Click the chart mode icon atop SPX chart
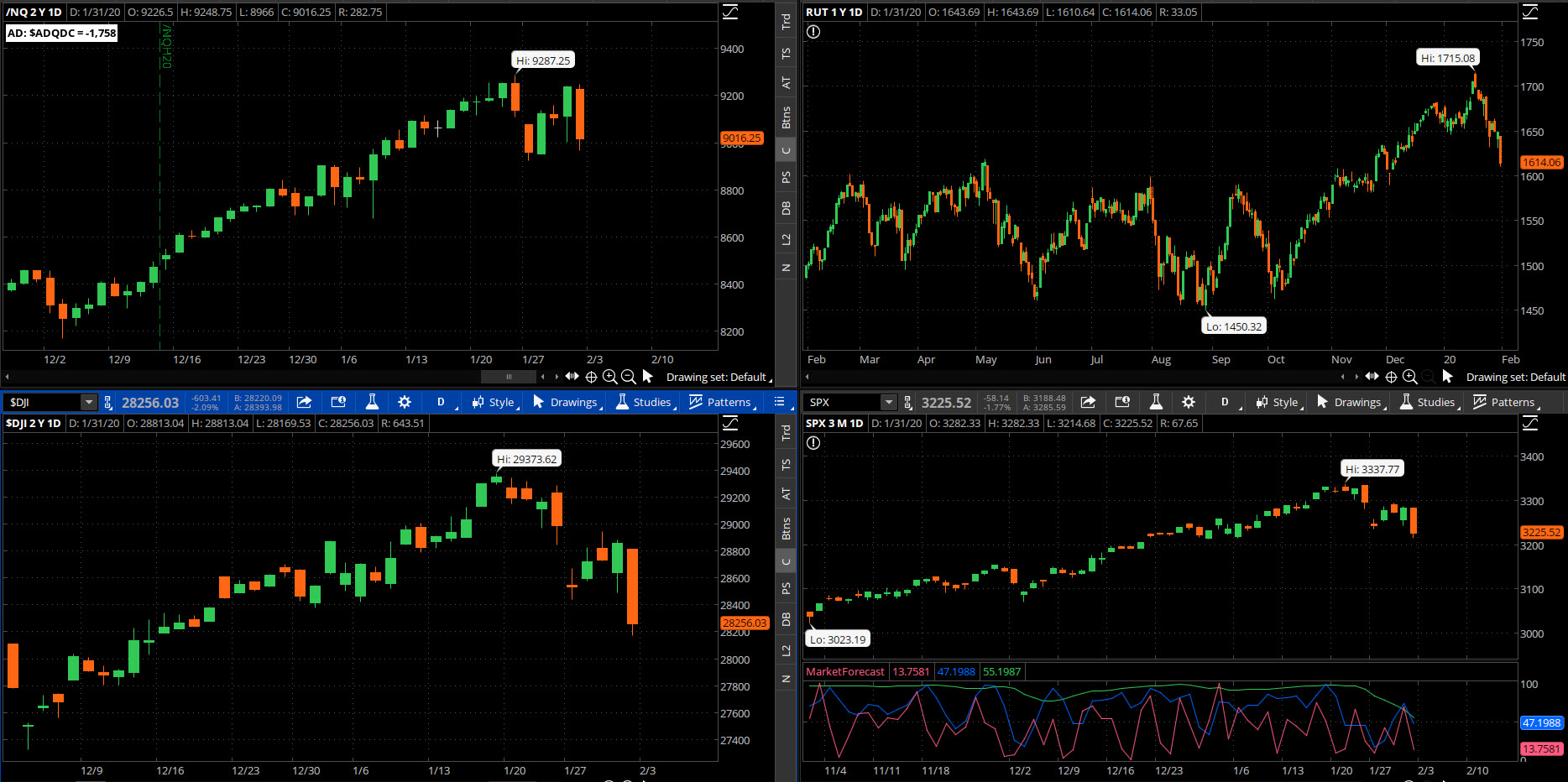This screenshot has width=1568, height=782. click(x=1530, y=423)
